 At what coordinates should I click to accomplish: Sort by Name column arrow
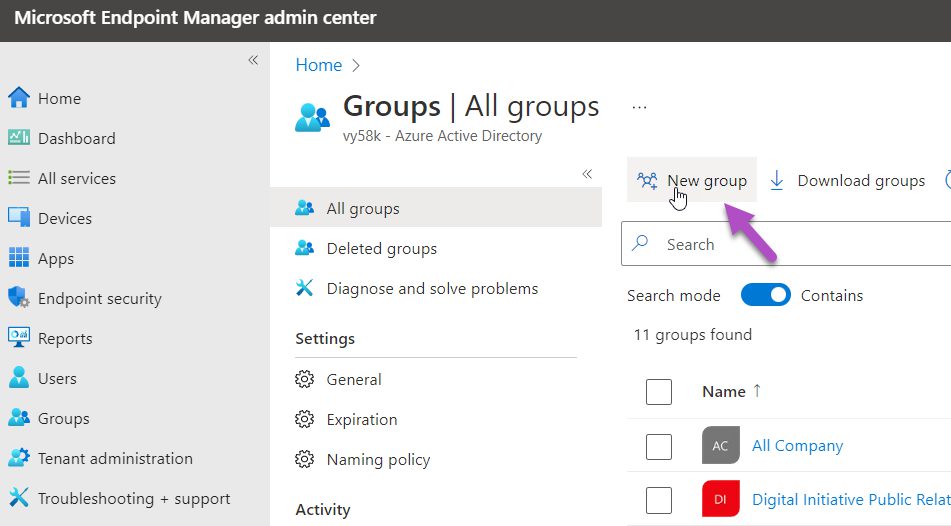point(757,391)
